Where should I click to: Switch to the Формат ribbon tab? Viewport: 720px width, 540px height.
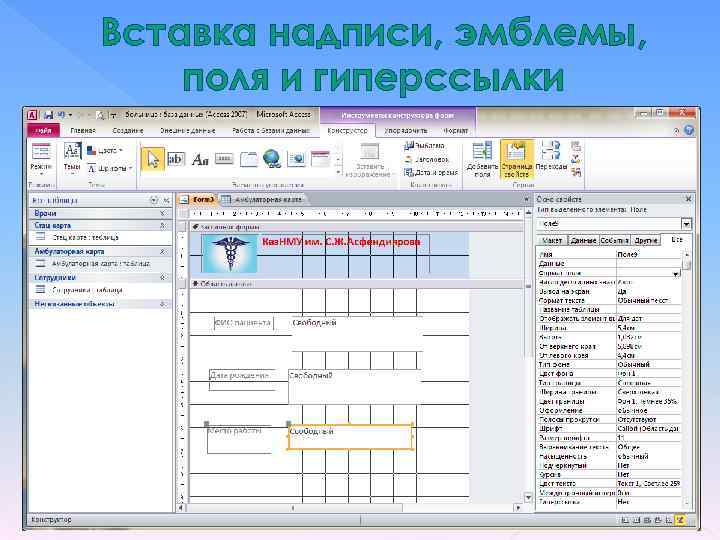[x=456, y=130]
